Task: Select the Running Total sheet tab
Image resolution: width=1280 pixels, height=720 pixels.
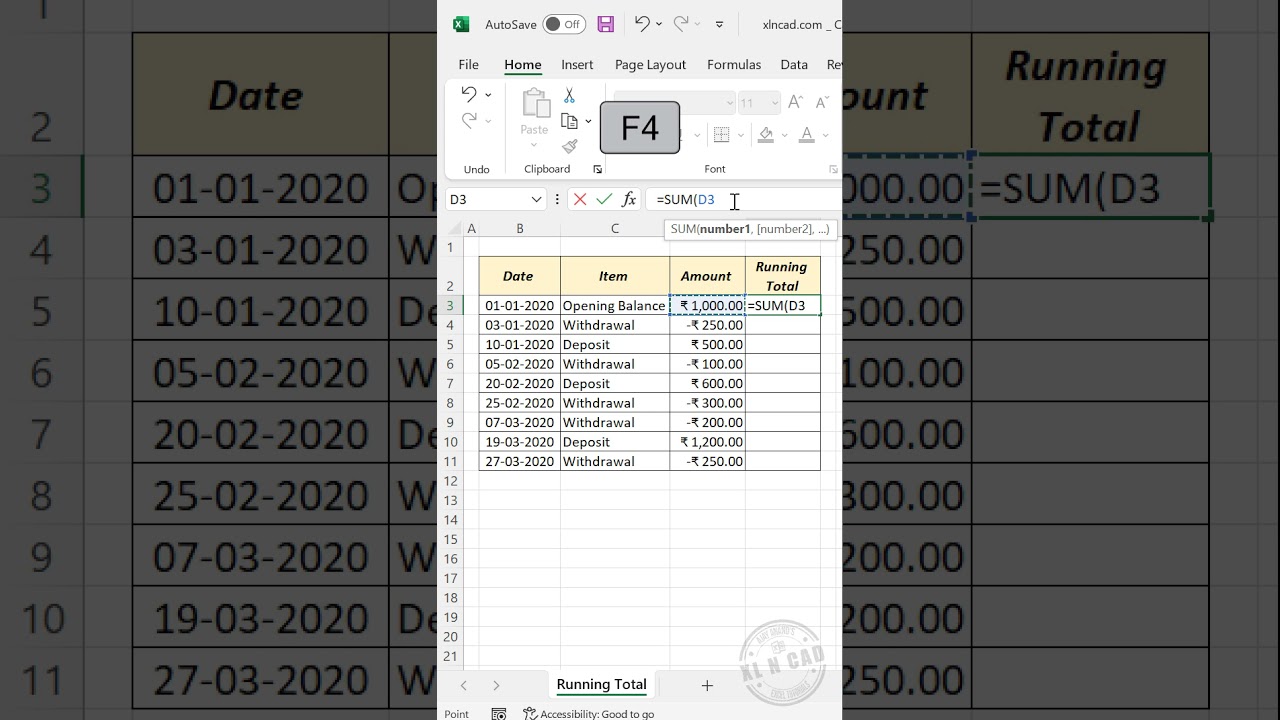Action: 602,685
